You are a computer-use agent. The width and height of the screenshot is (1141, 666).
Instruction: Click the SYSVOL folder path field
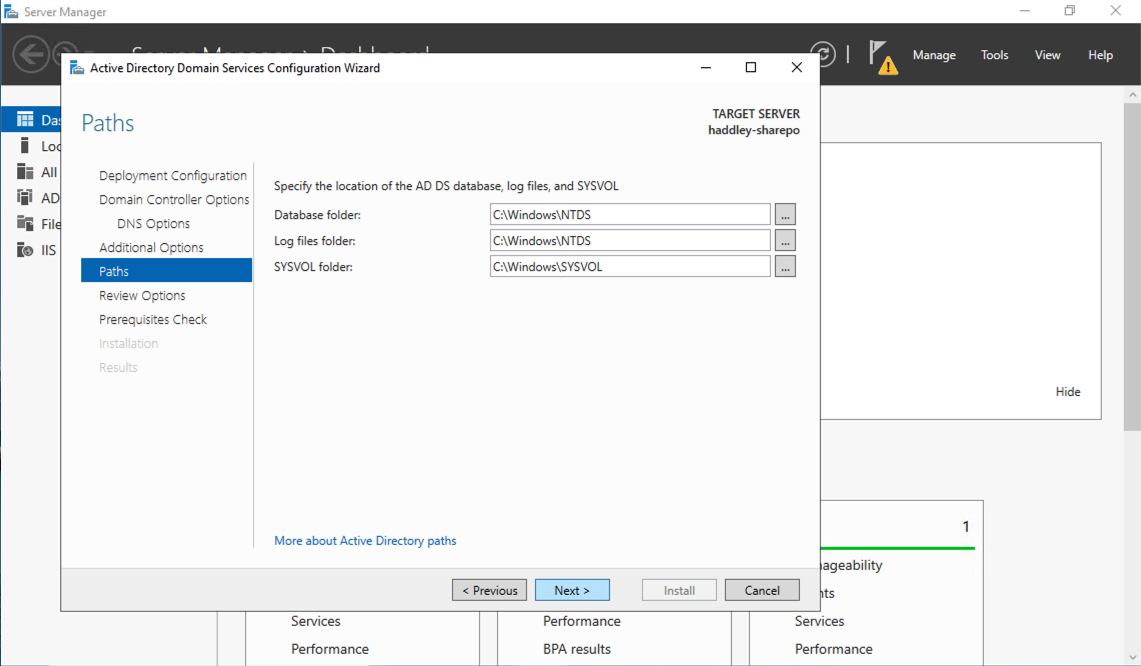coord(629,266)
